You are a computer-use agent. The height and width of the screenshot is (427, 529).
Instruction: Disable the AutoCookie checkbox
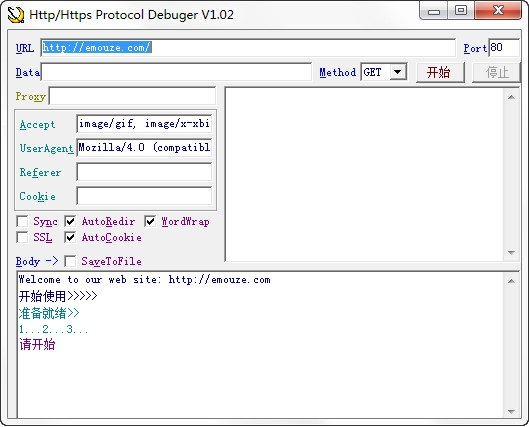(x=70, y=237)
